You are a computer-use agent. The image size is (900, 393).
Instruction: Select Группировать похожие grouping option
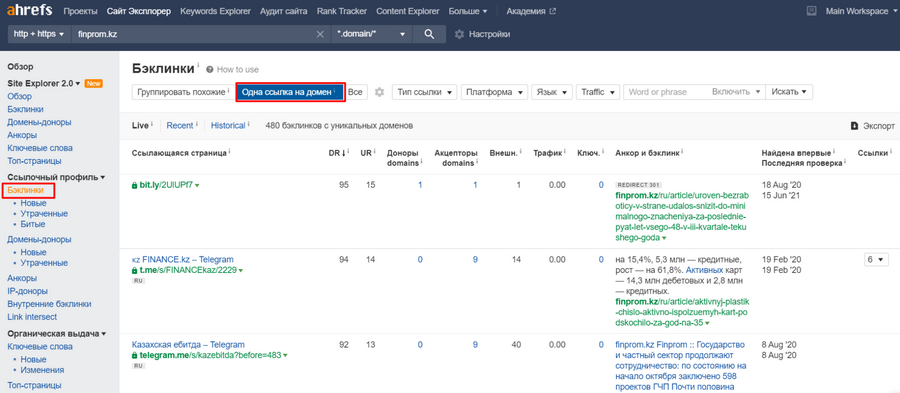click(x=183, y=92)
